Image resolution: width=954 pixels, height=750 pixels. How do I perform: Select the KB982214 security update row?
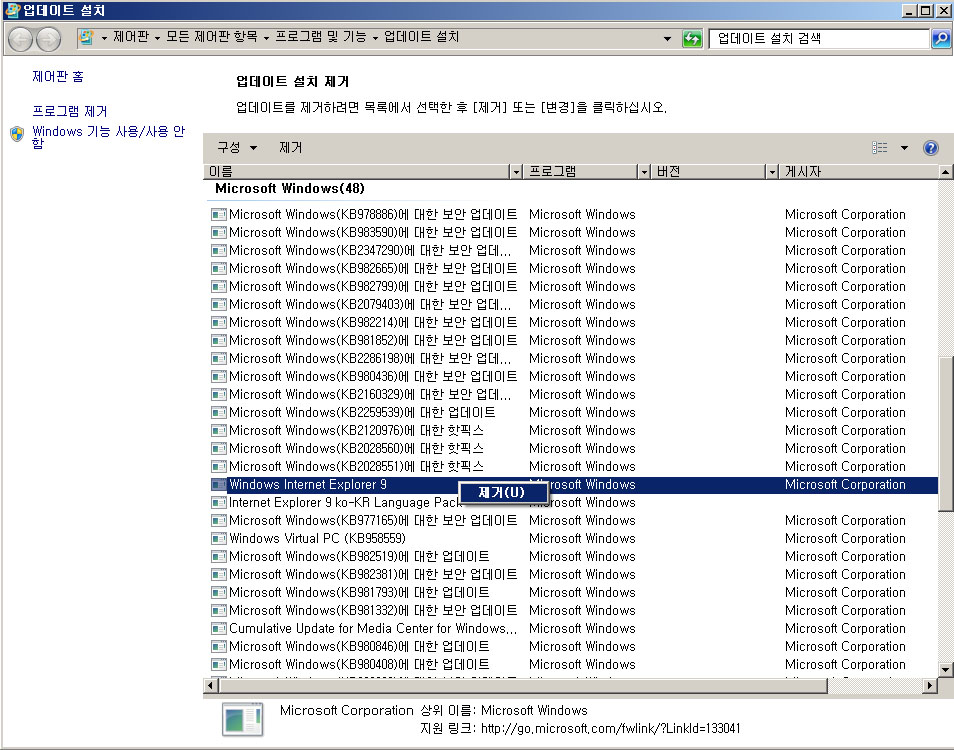click(573, 322)
